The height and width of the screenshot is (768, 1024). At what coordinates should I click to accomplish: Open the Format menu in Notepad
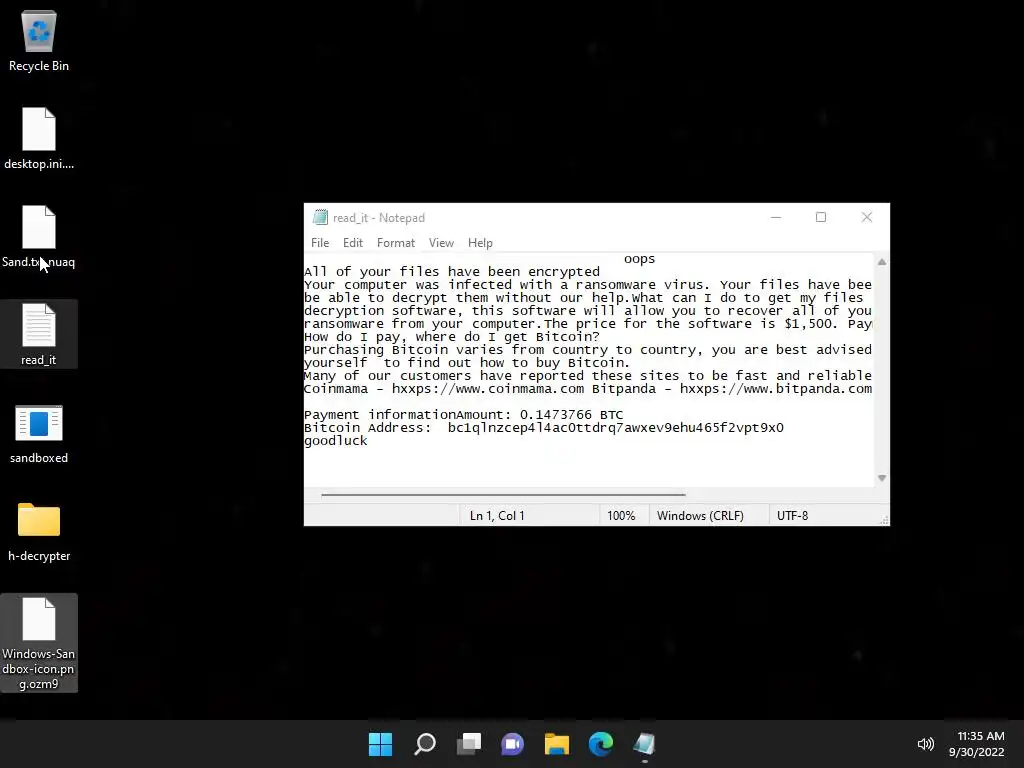[396, 243]
